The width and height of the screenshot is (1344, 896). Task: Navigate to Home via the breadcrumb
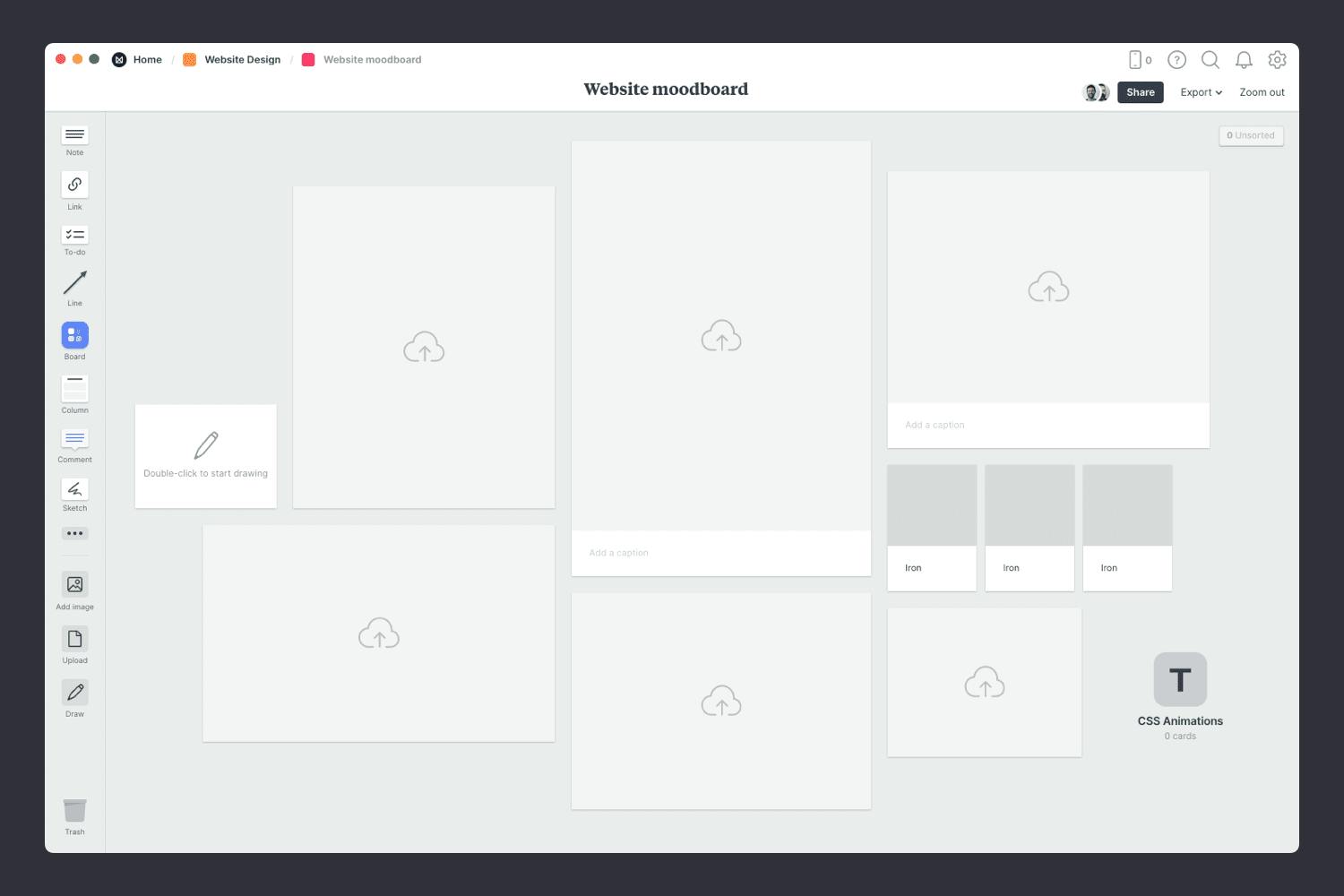(x=147, y=59)
